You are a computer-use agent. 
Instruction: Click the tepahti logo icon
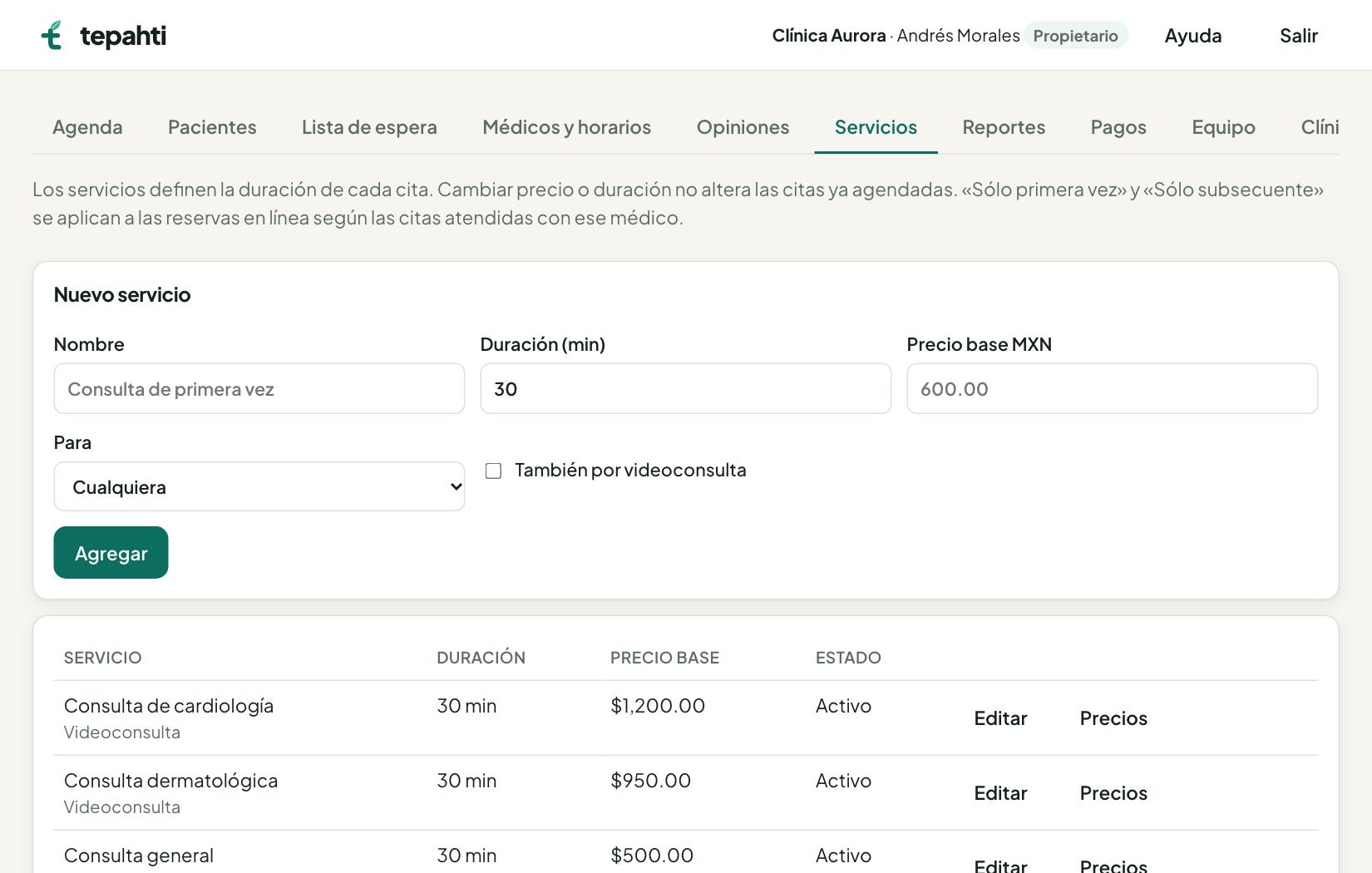click(x=52, y=36)
